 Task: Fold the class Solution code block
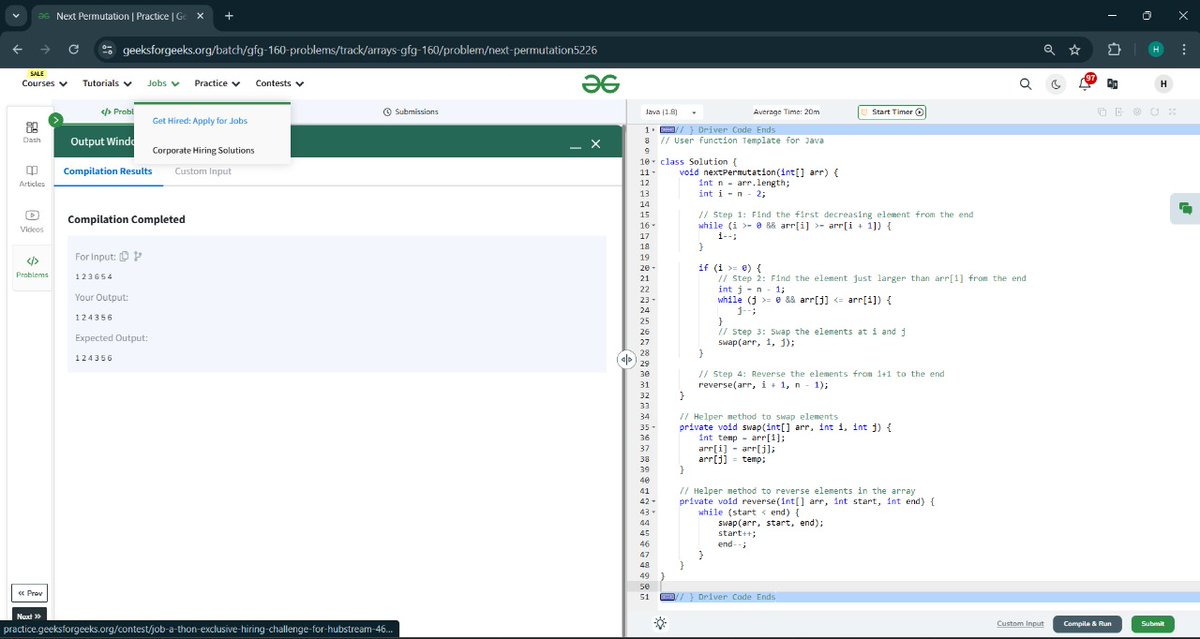pyautogui.click(x=653, y=161)
